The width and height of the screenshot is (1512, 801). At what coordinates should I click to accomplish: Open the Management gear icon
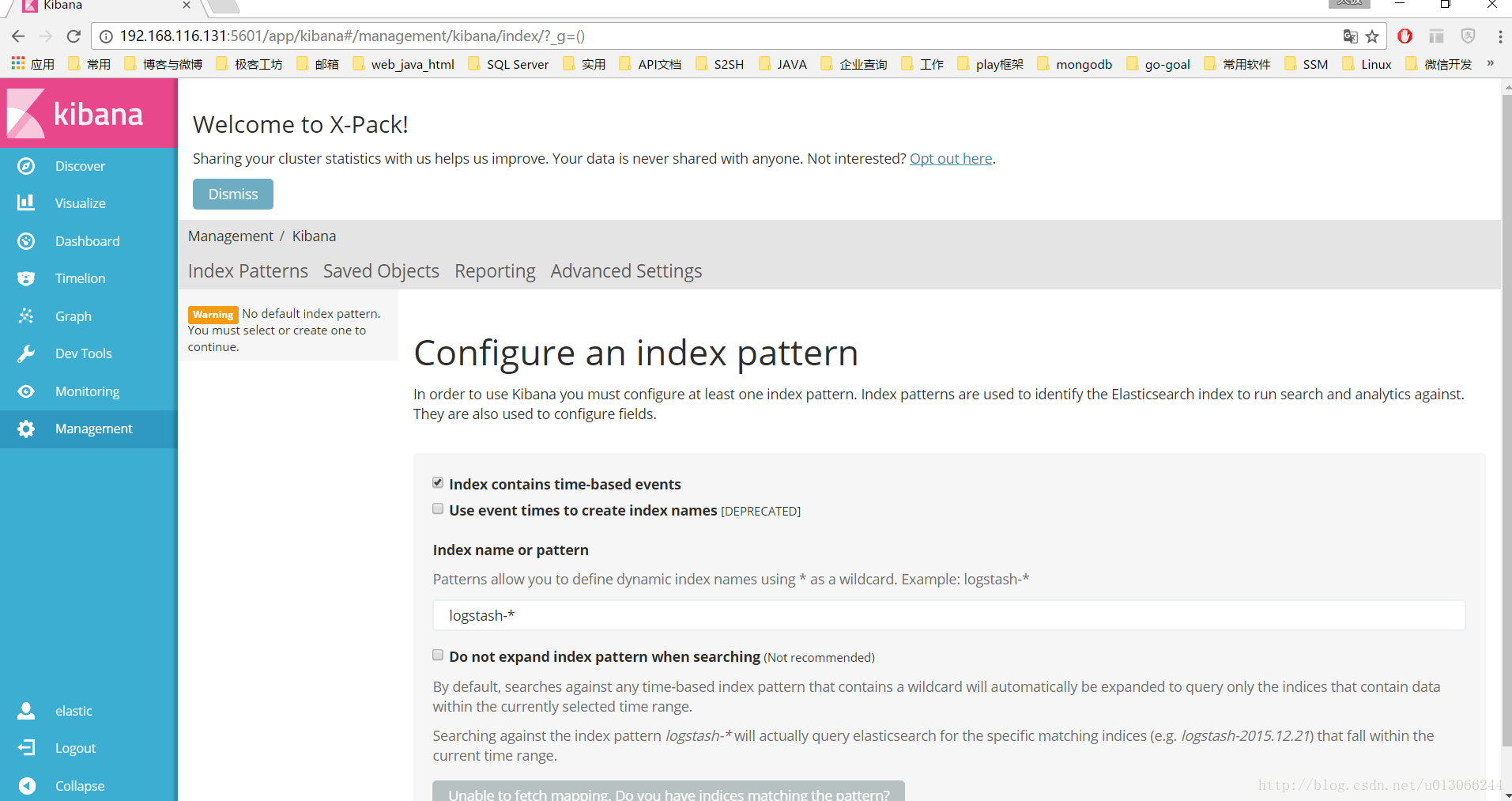click(x=26, y=429)
